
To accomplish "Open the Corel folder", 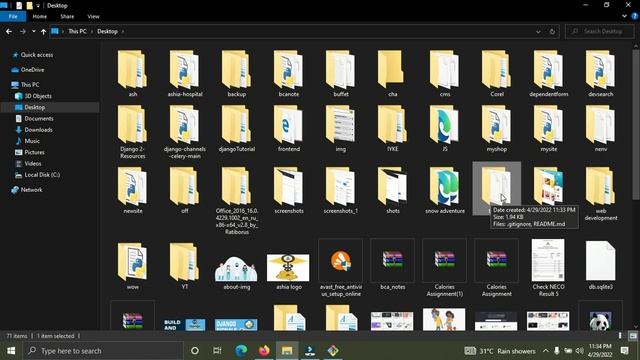I will coord(496,73).
